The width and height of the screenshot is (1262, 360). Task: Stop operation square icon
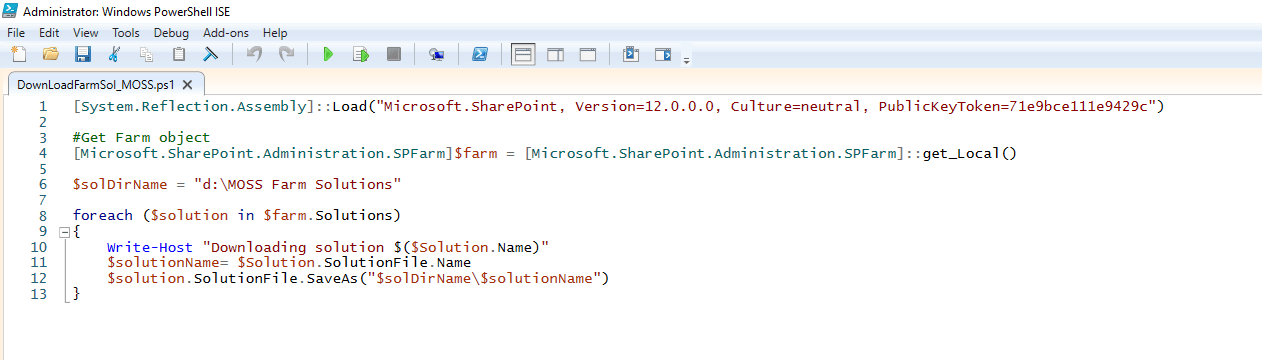(393, 54)
